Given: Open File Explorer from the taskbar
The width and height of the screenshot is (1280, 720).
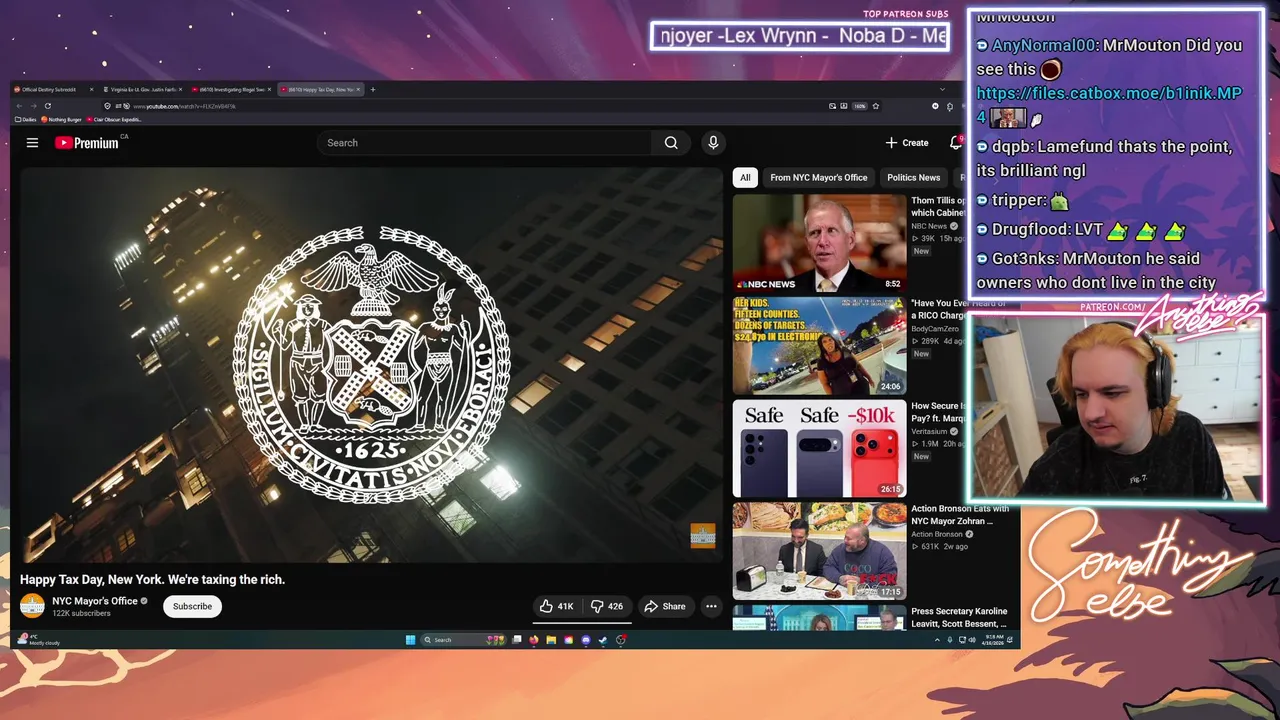Looking at the screenshot, I should click(x=551, y=640).
